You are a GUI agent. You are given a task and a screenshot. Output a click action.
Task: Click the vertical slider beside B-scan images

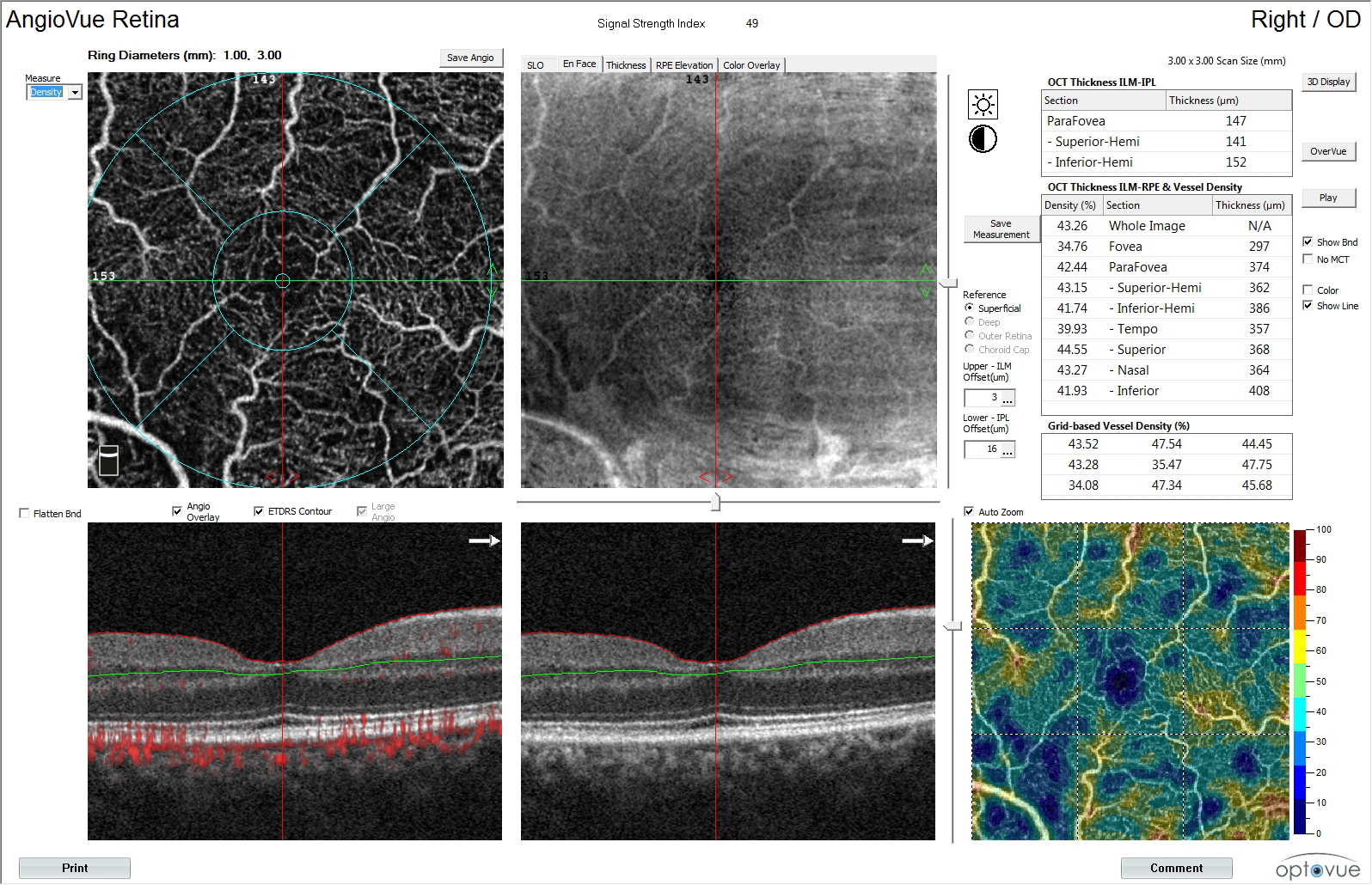coord(952,627)
